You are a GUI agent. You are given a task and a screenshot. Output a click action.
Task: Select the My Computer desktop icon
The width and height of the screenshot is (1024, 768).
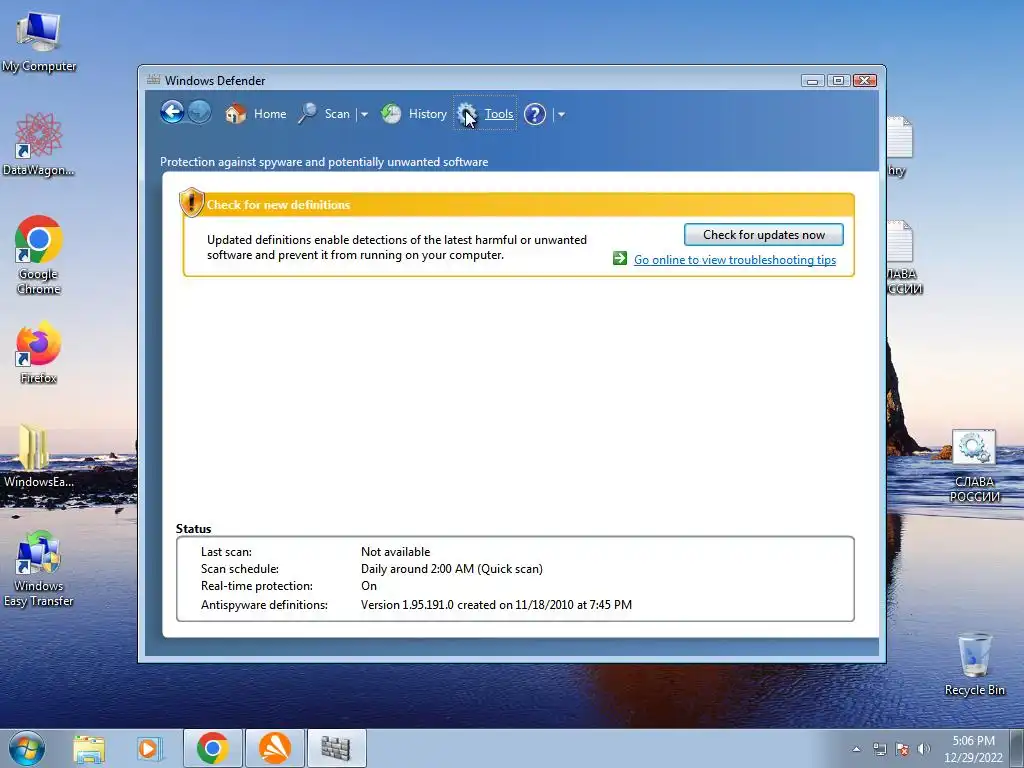click(x=39, y=42)
